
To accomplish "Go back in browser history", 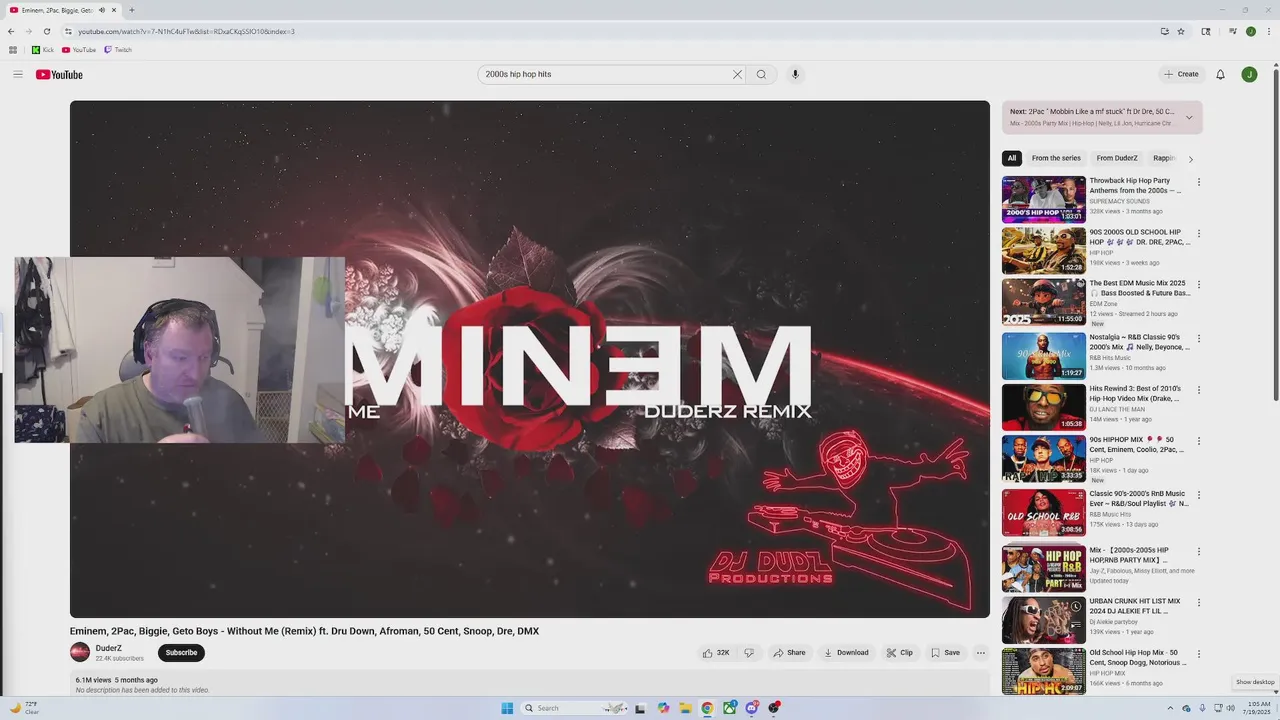I will (x=11, y=31).
